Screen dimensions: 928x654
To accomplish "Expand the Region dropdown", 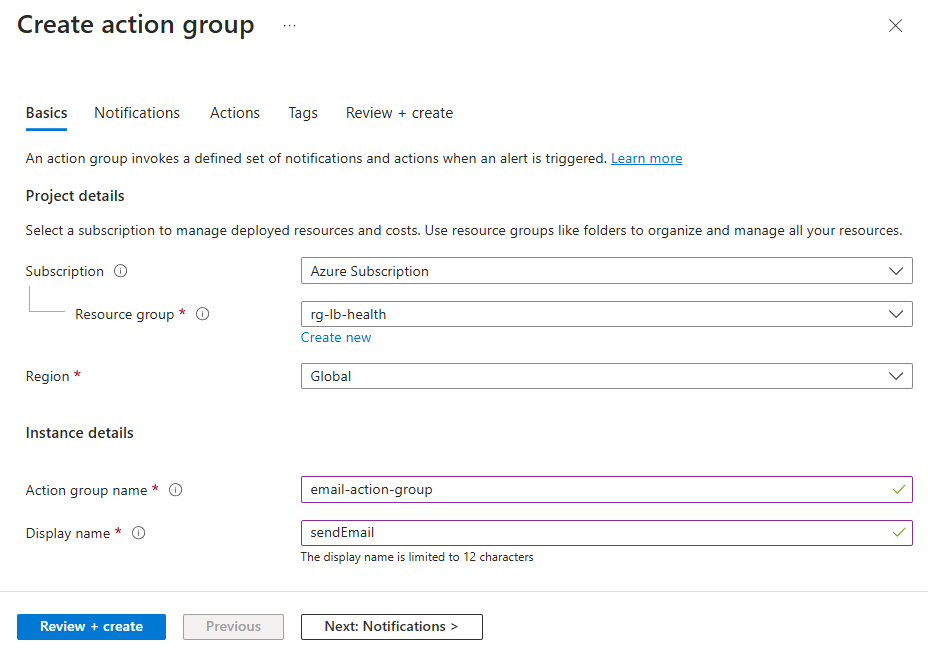I will [606, 376].
